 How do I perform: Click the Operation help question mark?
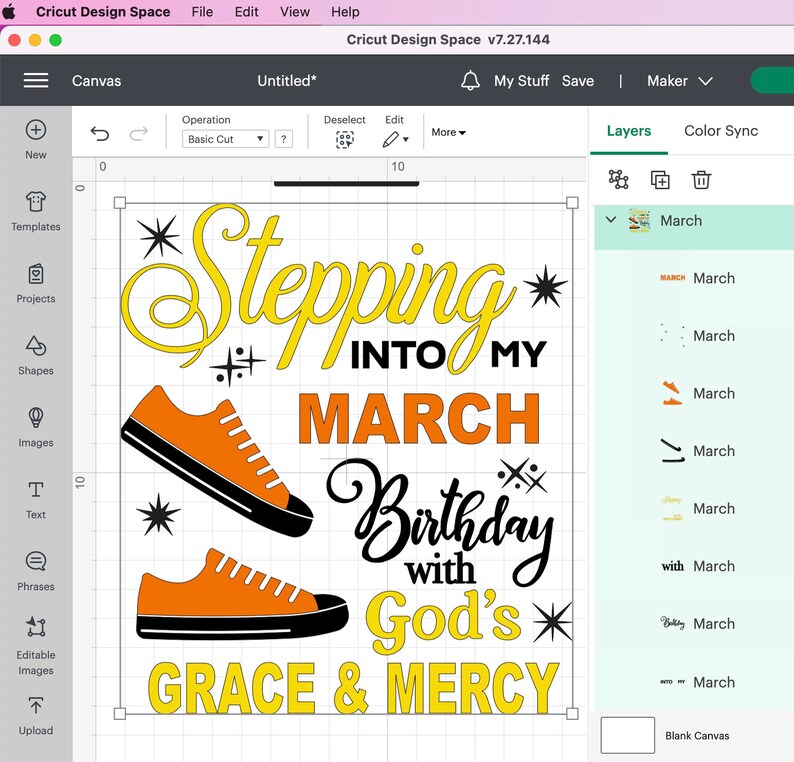click(284, 139)
